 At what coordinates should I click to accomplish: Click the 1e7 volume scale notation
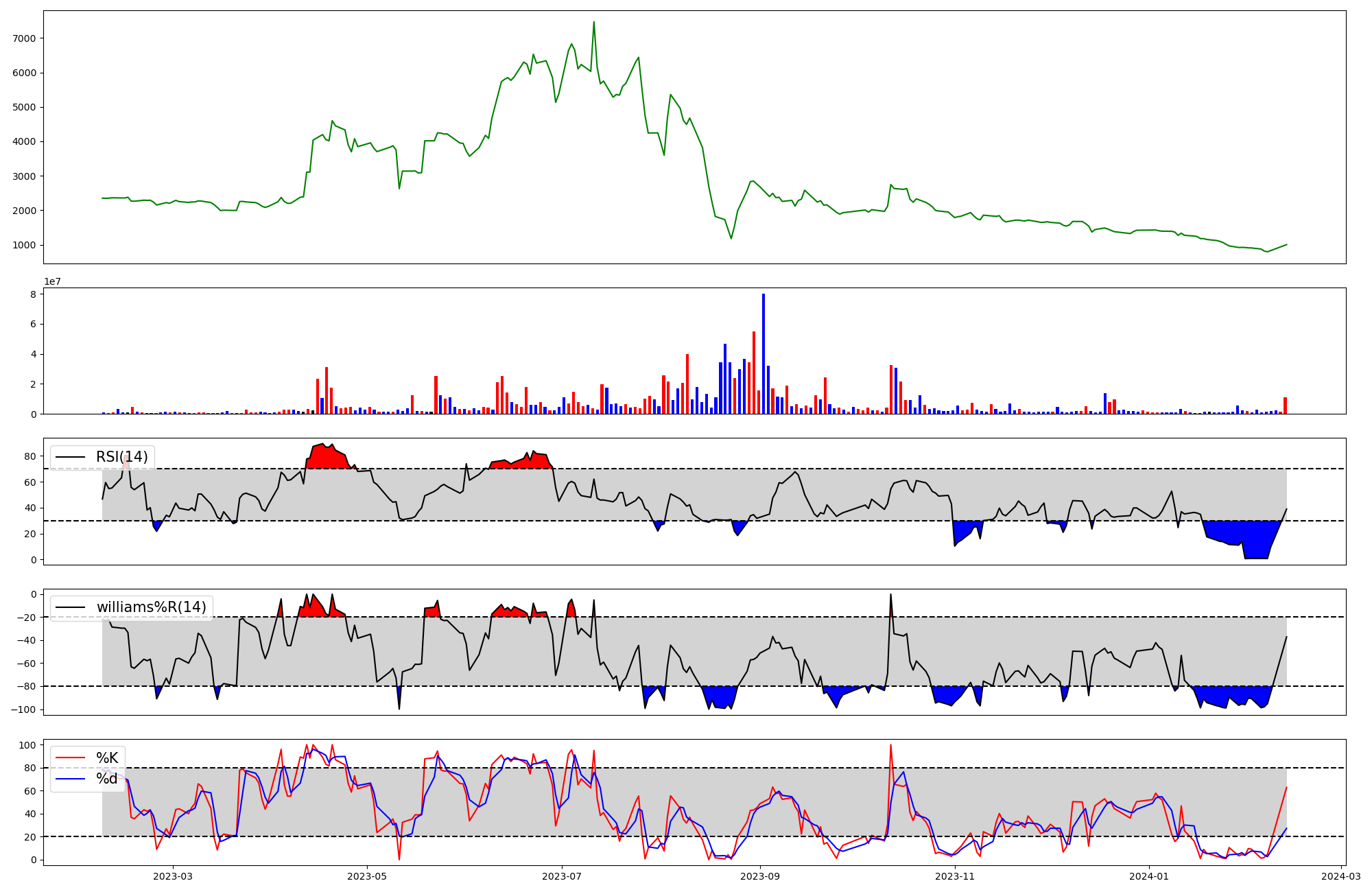(54, 282)
